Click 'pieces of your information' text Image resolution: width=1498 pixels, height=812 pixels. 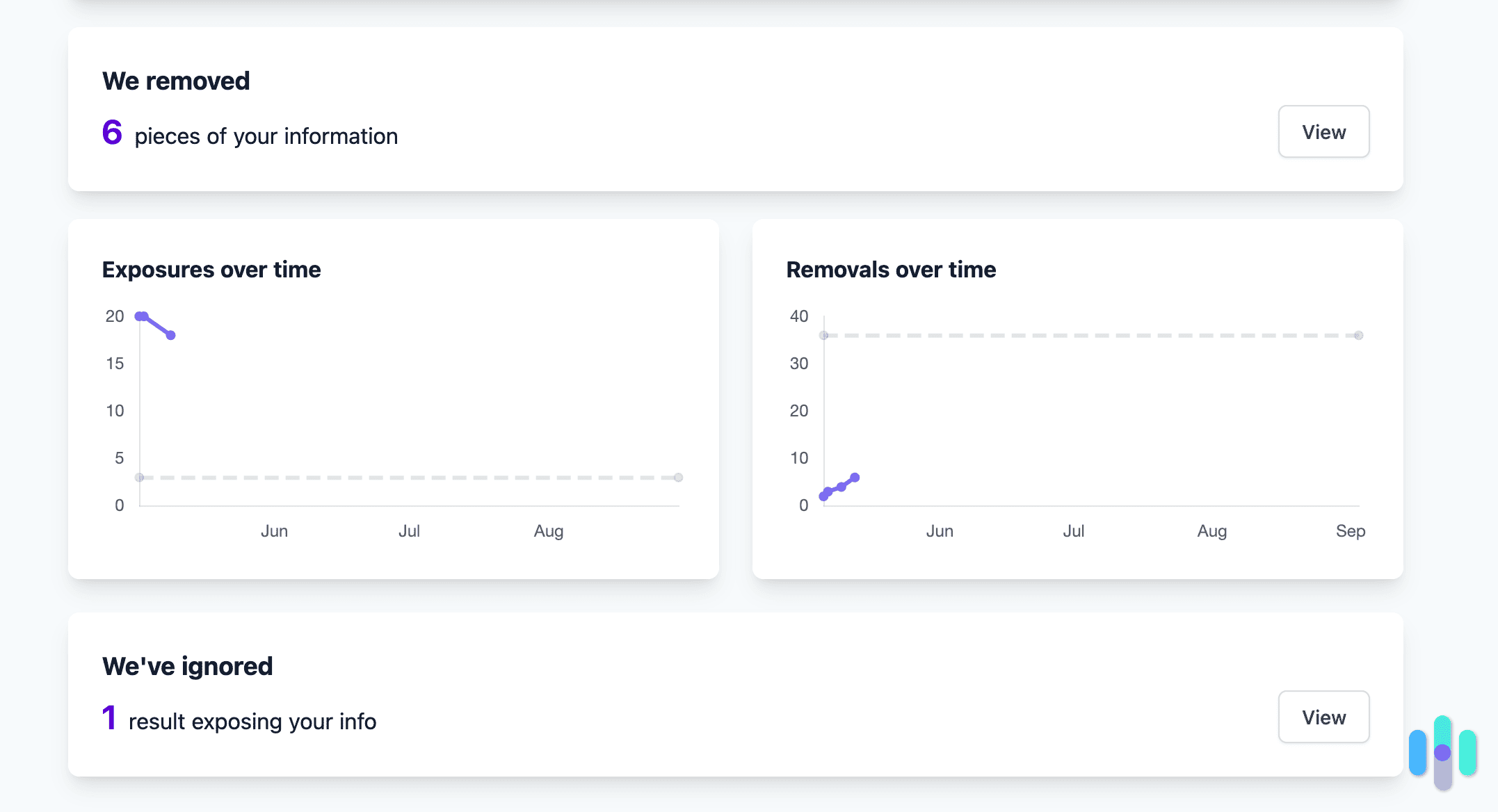pyautogui.click(x=266, y=136)
